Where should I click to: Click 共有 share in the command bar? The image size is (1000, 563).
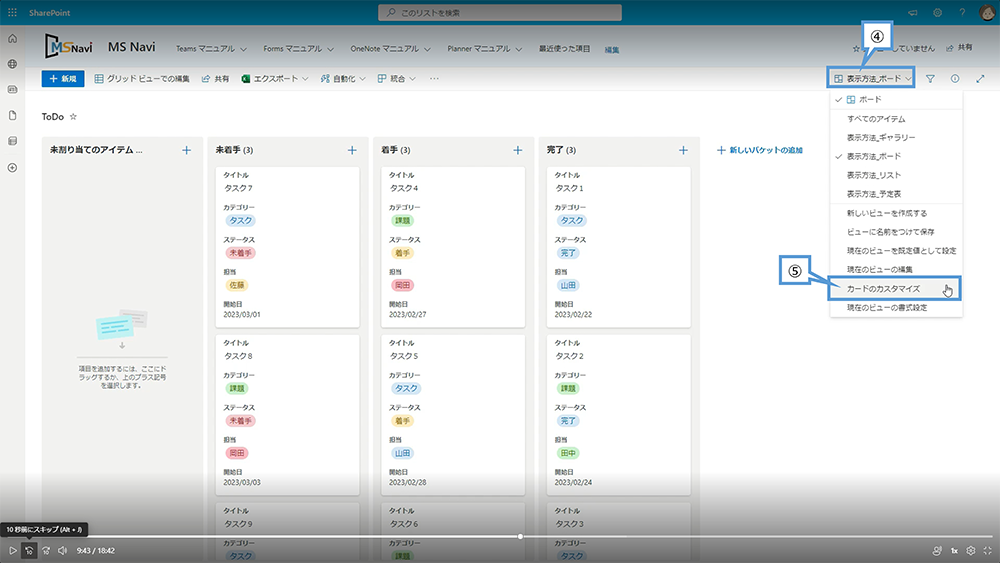click(x=216, y=78)
